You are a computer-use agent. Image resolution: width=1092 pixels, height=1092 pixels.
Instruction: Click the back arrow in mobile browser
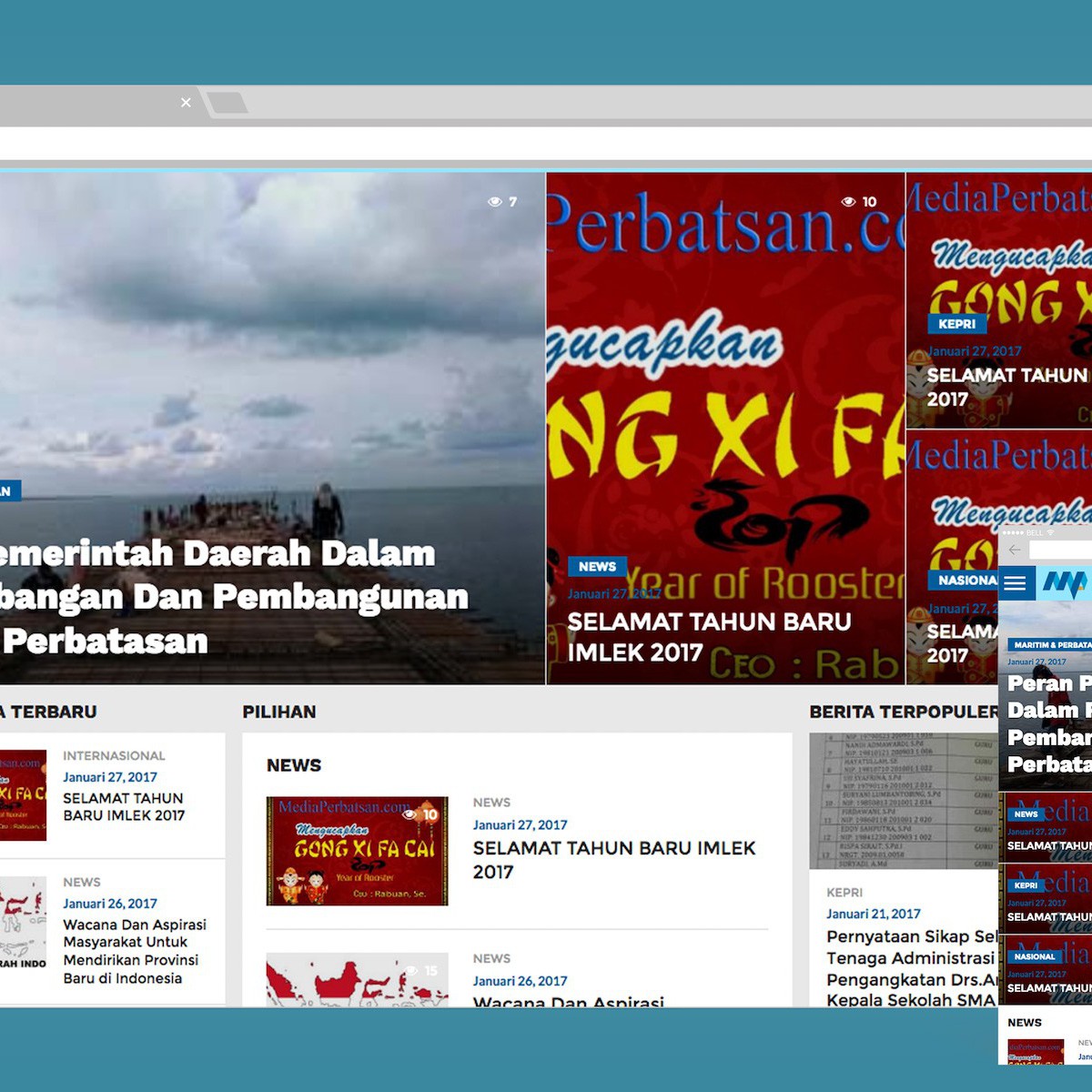1015,550
